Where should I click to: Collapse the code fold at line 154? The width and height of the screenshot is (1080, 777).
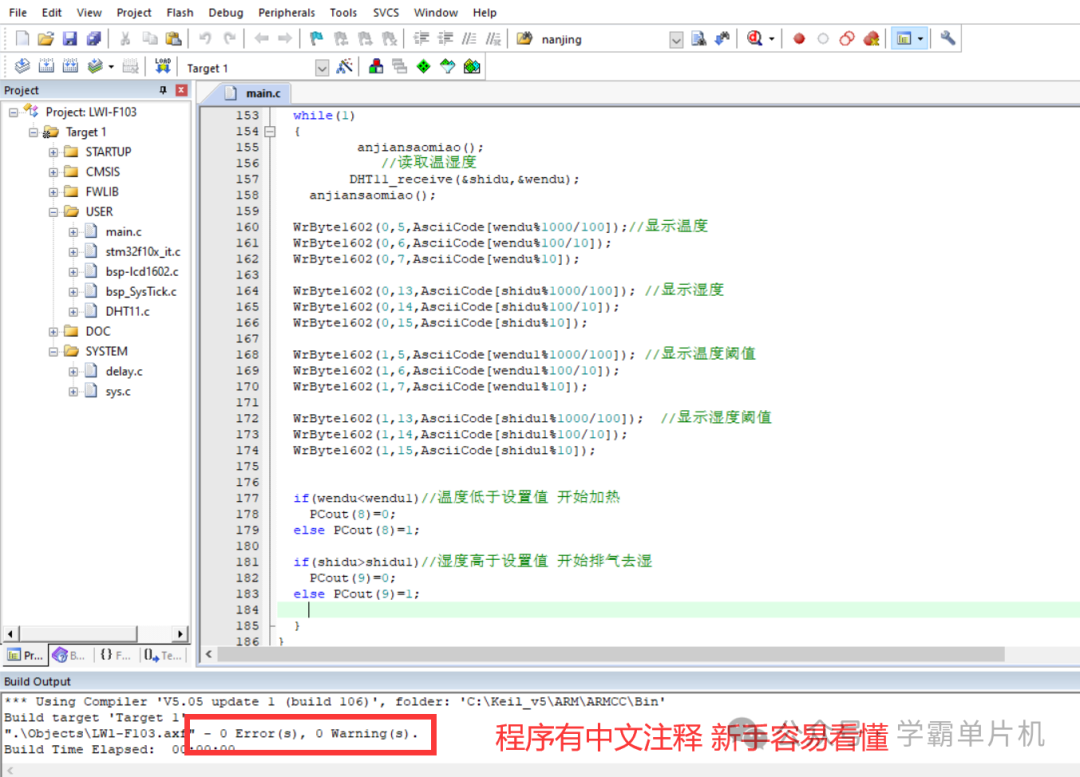point(270,132)
